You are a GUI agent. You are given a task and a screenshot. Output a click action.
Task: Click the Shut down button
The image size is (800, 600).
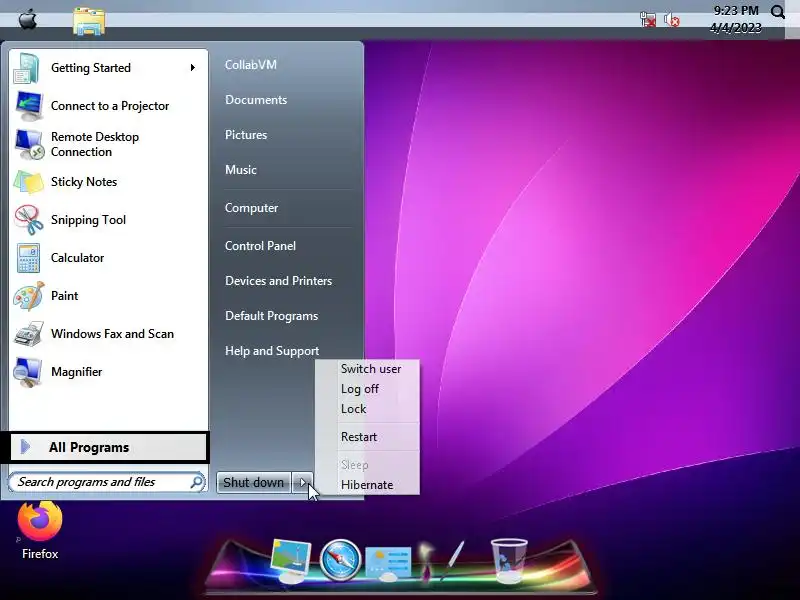pos(254,482)
